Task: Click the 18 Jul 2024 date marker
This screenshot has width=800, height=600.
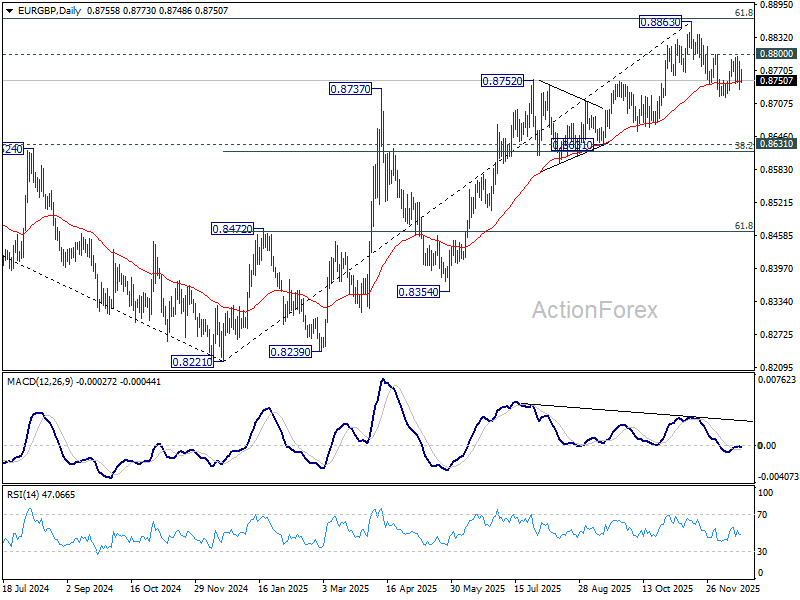Action: click(x=26, y=589)
